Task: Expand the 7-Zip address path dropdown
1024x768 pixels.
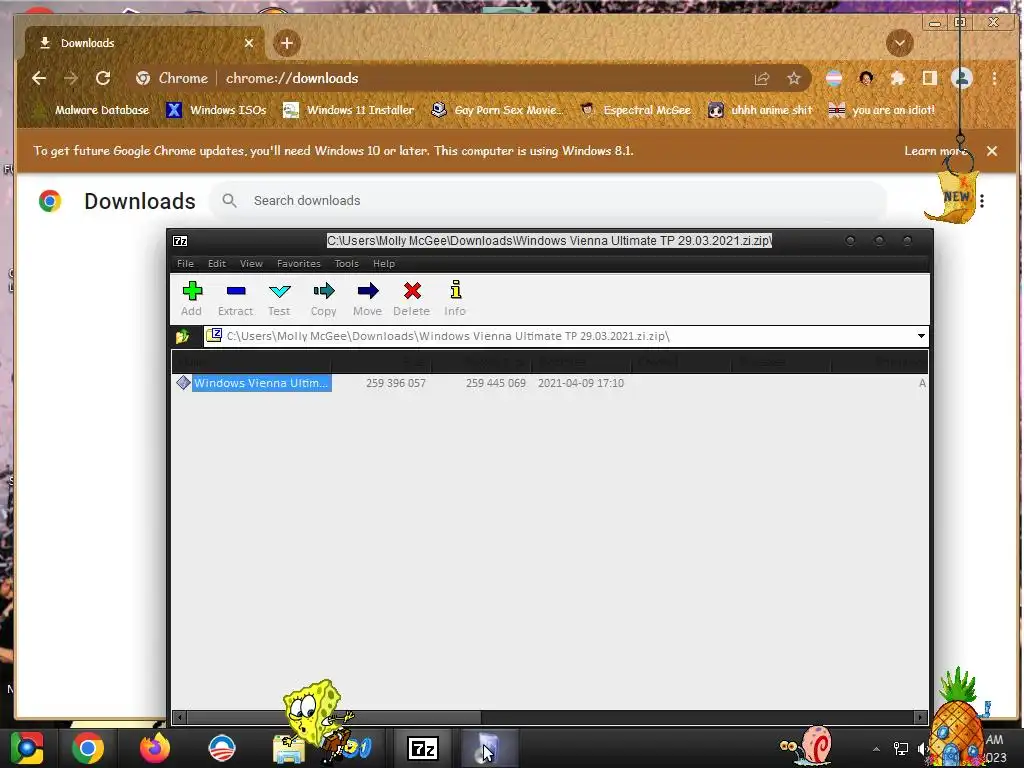Action: point(921,336)
